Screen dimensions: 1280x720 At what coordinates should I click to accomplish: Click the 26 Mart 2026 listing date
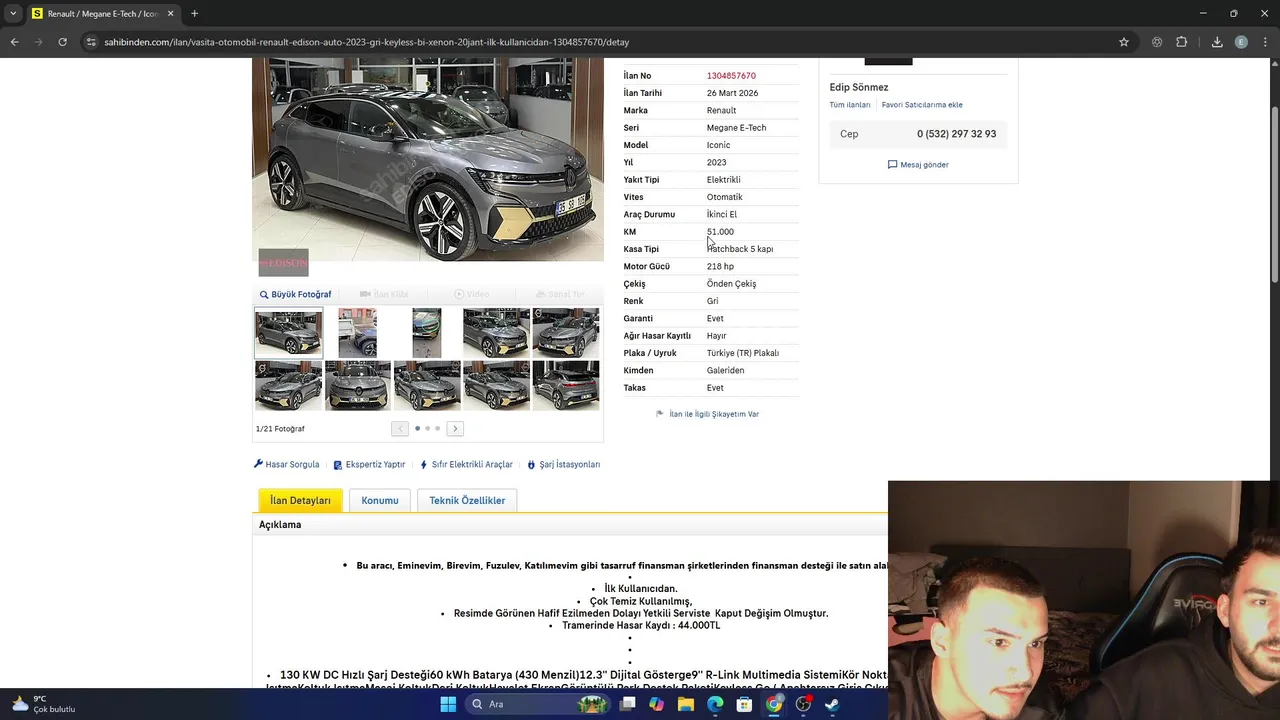pyautogui.click(x=732, y=93)
